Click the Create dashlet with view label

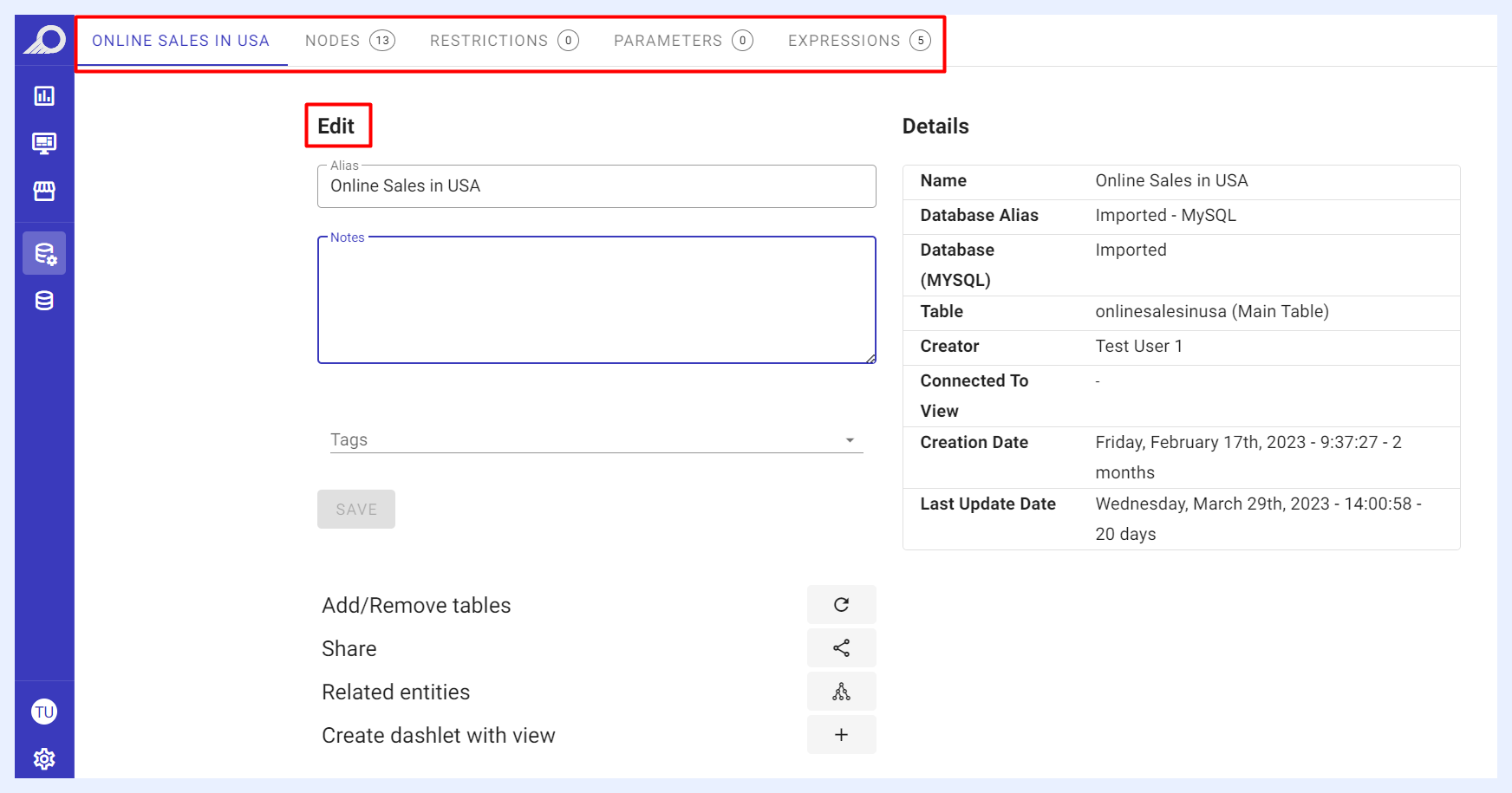point(438,735)
